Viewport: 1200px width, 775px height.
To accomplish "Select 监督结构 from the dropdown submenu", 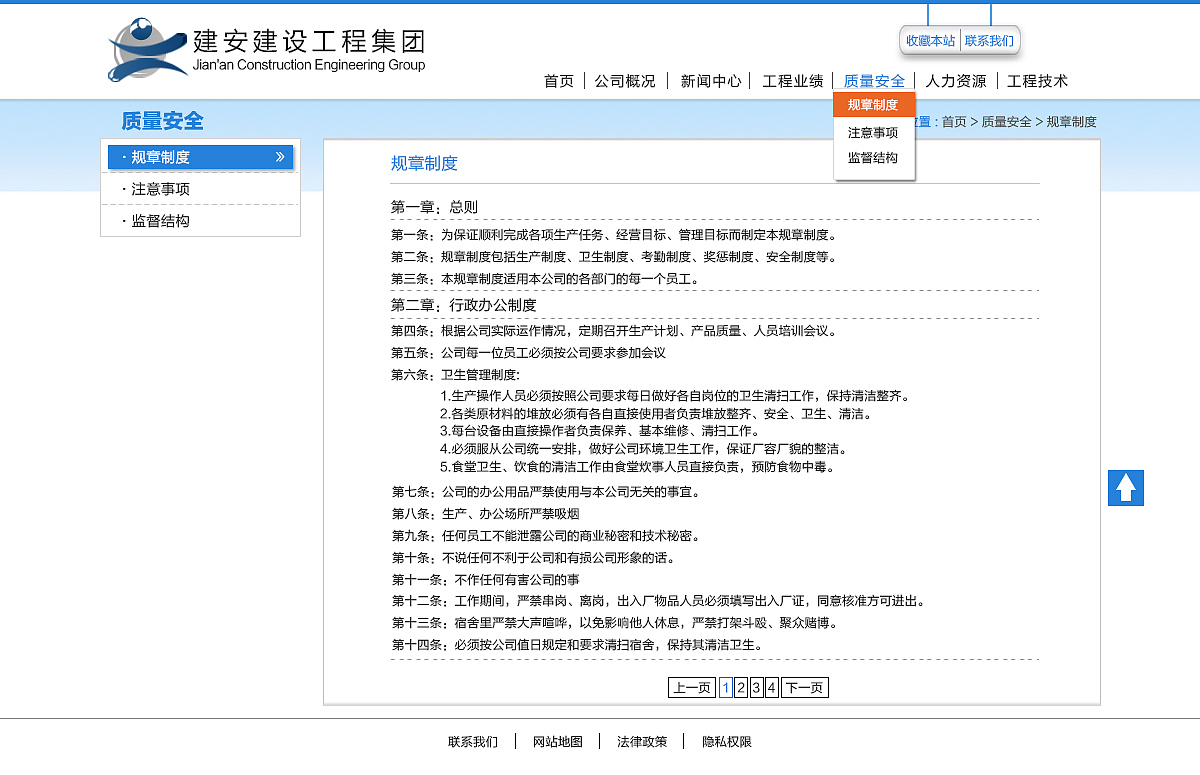I will tap(871, 157).
